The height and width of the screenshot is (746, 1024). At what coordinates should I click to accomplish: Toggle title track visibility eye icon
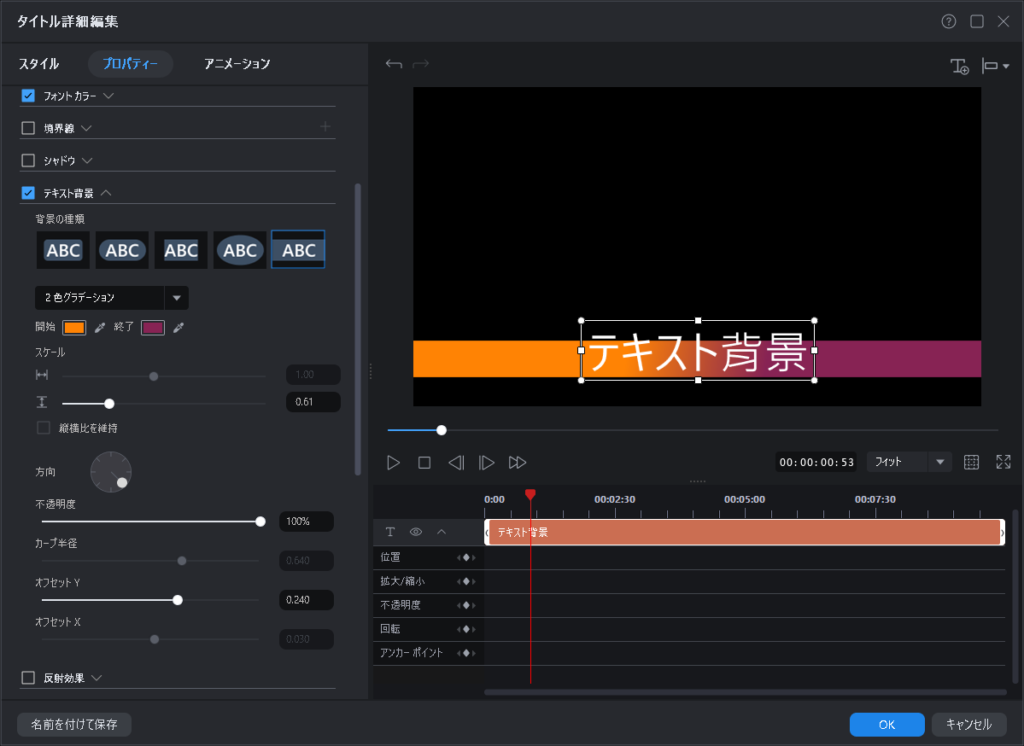click(416, 532)
